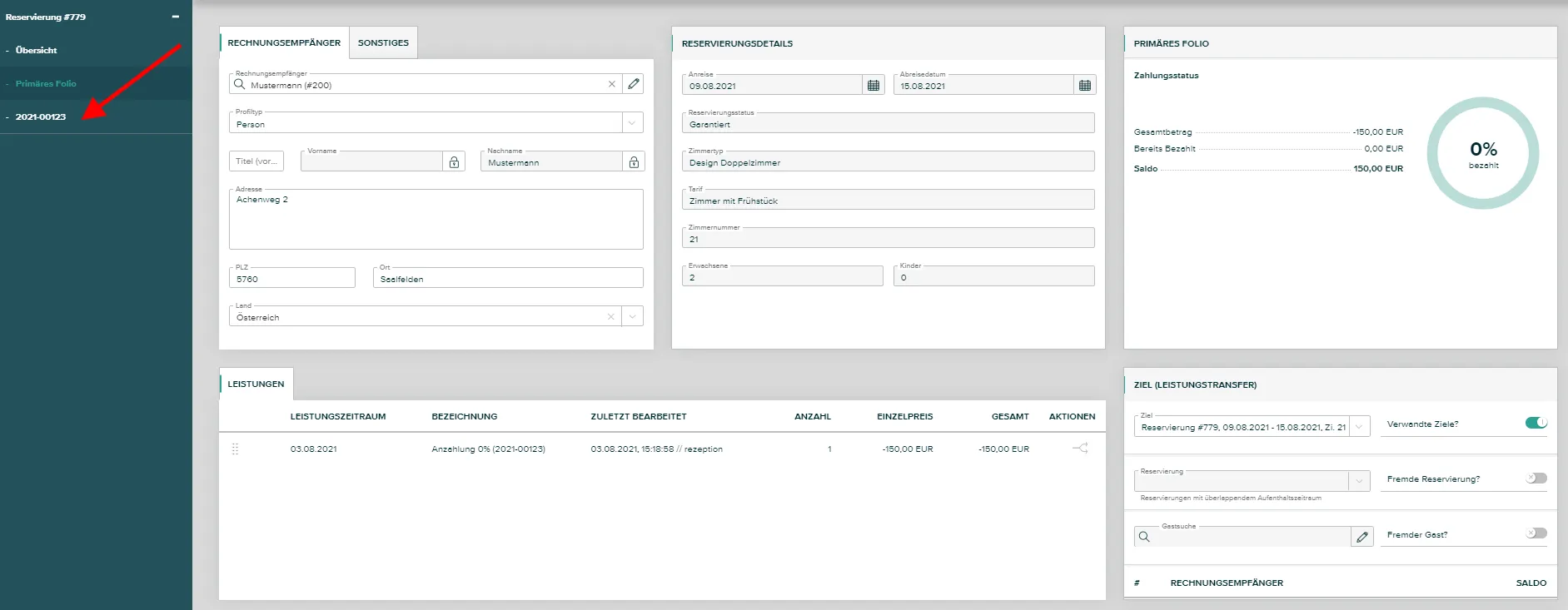Grab the drag handle of the Anzahlung row
The width and height of the screenshot is (1568, 610).
235,449
